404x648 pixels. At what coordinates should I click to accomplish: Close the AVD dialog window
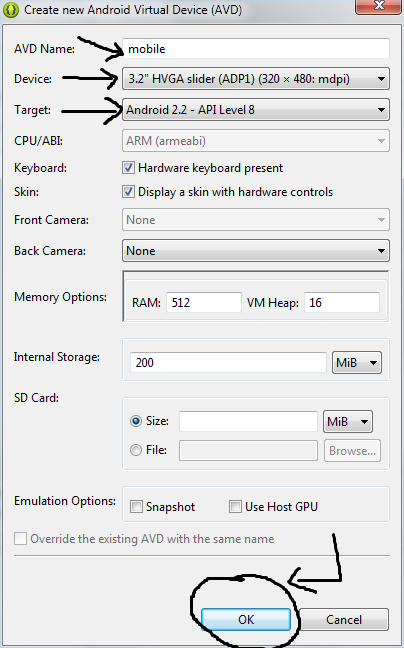click(x=379, y=6)
